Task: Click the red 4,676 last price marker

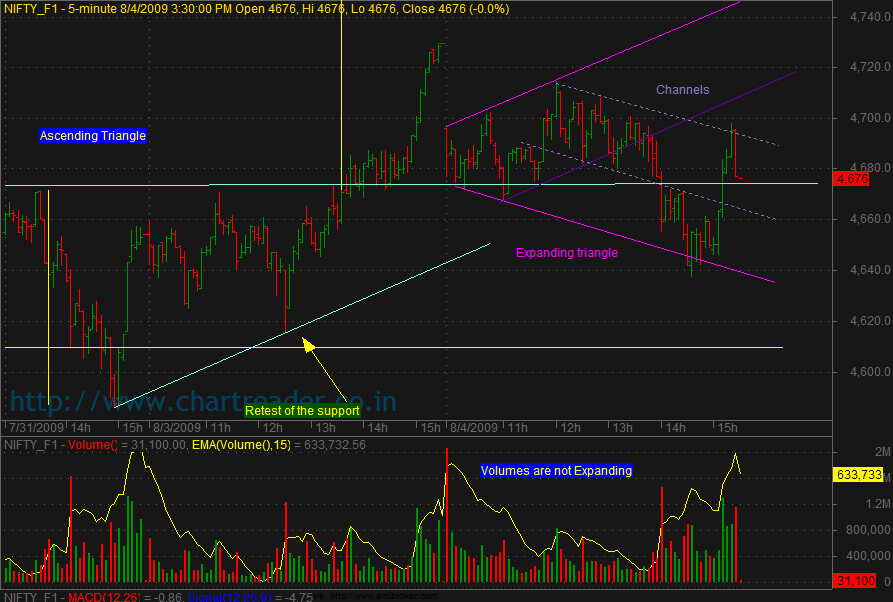Action: [x=852, y=179]
